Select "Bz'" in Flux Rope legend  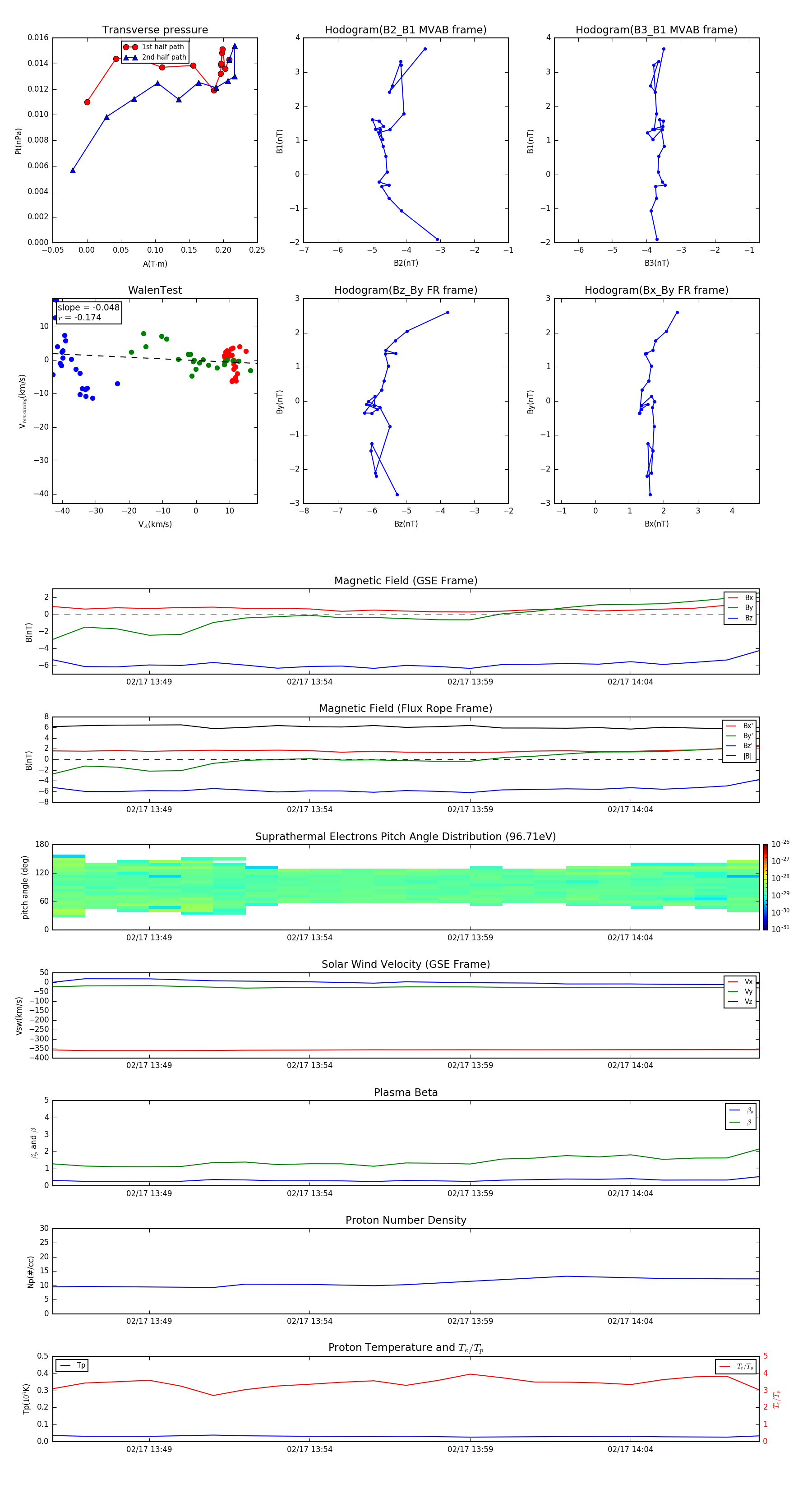[740, 746]
